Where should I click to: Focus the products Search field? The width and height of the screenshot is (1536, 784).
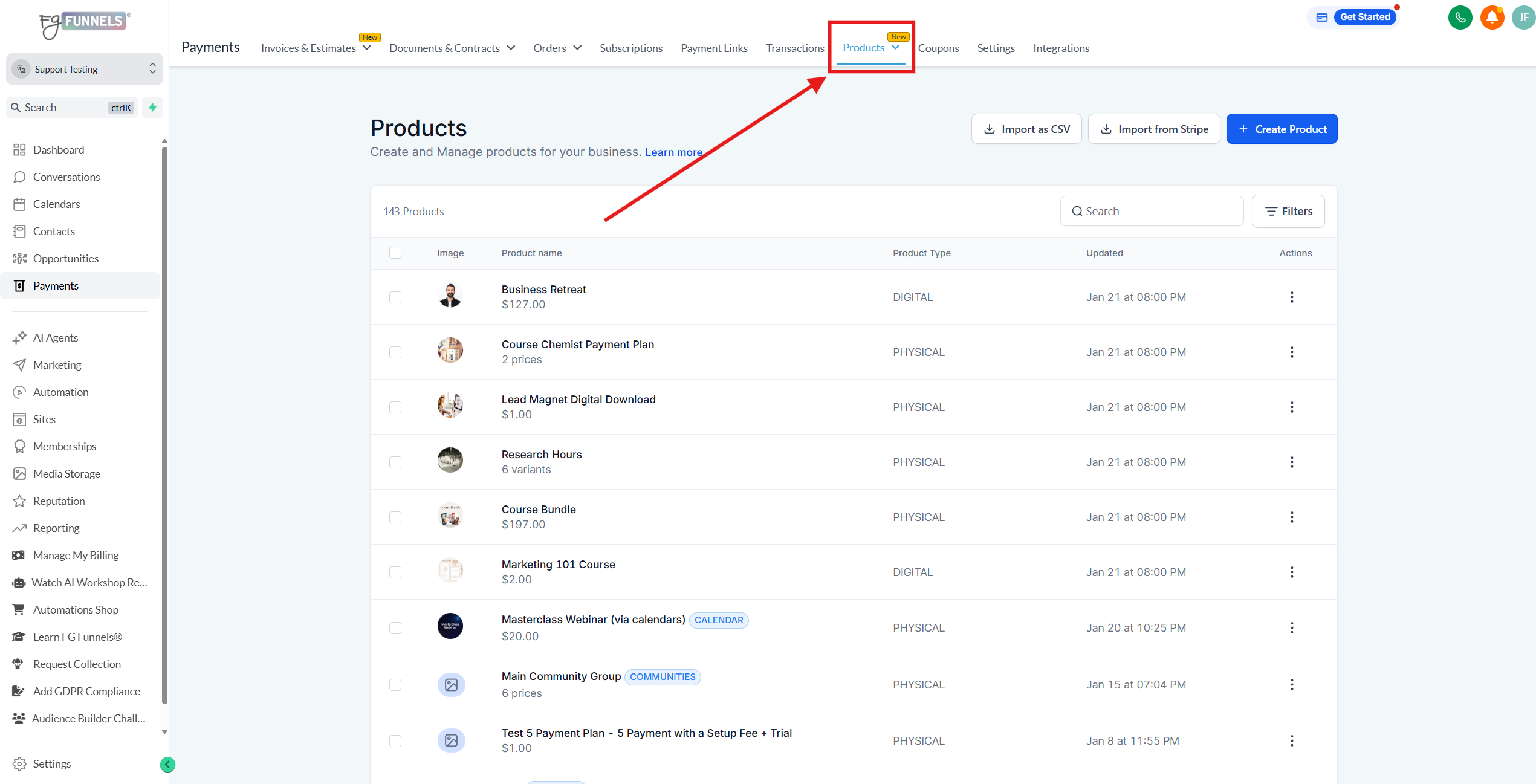point(1152,211)
